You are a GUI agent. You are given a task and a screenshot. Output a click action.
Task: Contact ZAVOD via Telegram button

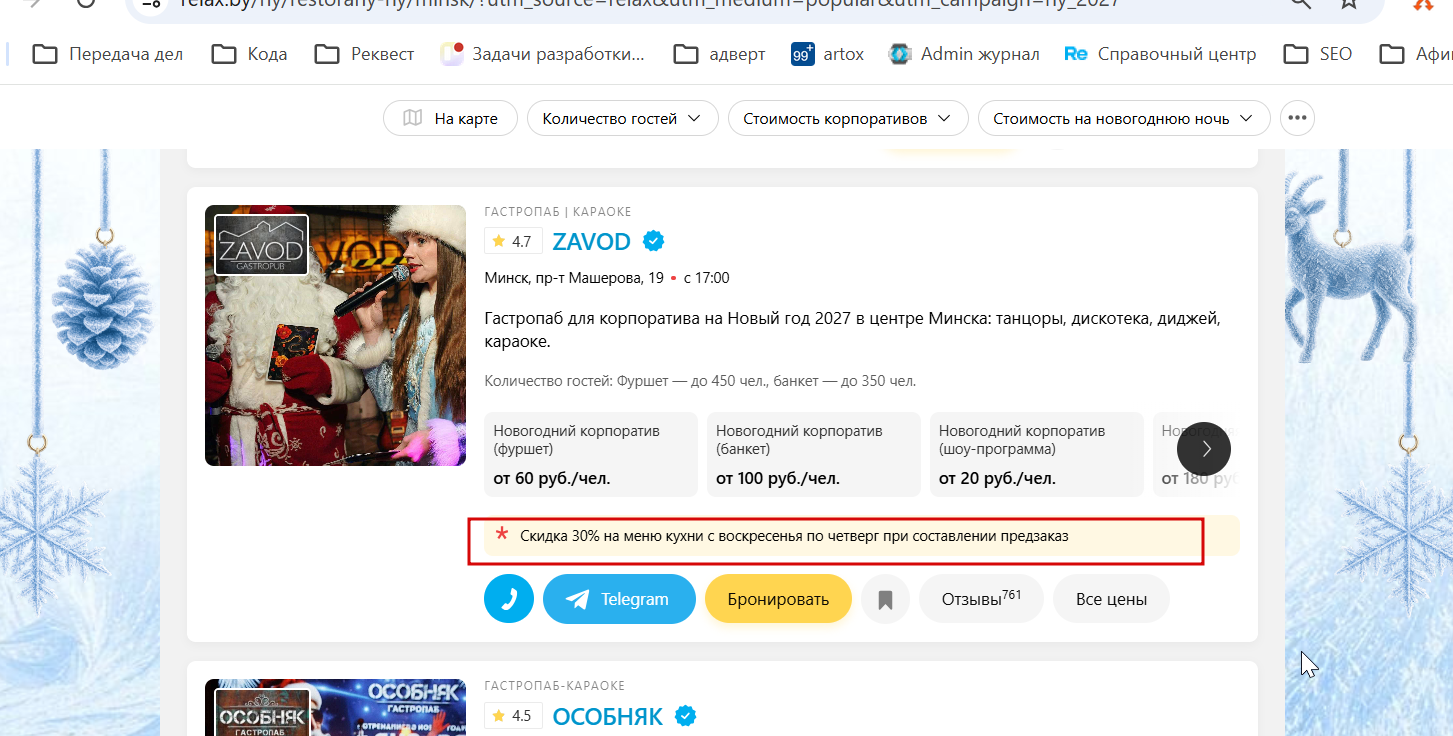[x=619, y=599]
